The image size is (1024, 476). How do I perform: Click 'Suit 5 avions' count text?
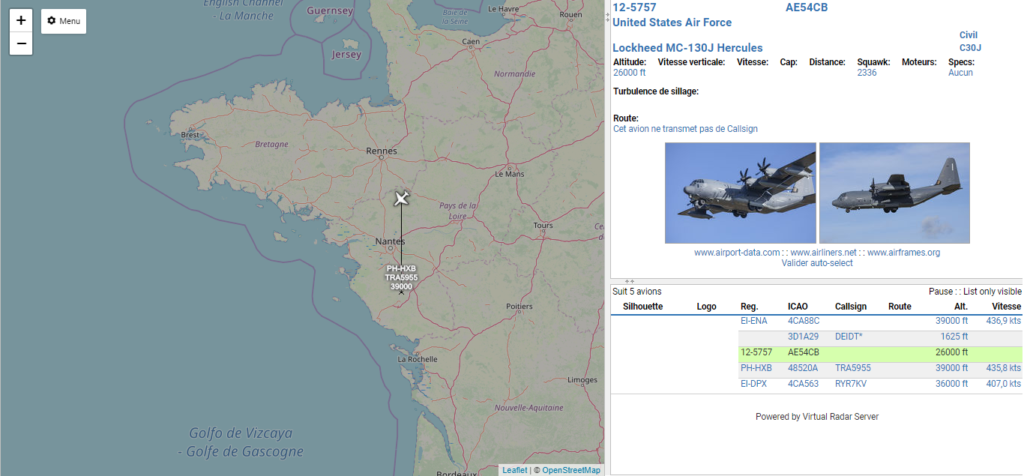click(637, 292)
